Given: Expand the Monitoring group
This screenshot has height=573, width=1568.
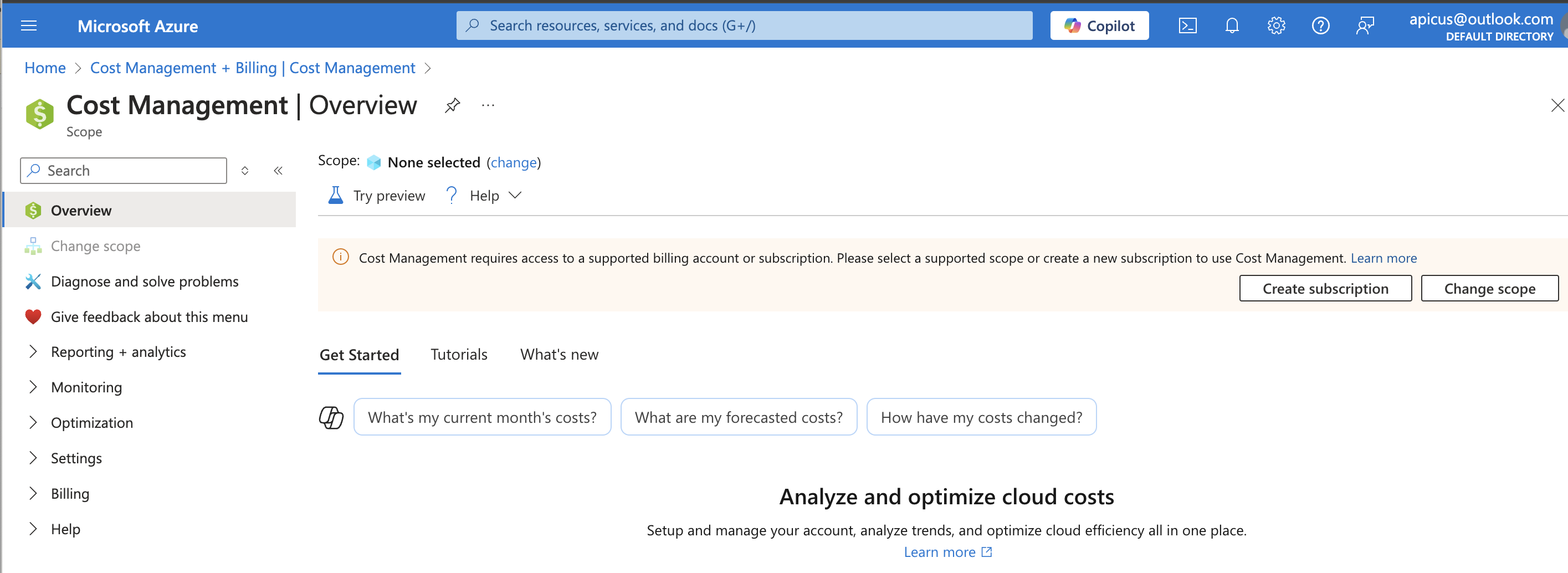Looking at the screenshot, I should (33, 387).
